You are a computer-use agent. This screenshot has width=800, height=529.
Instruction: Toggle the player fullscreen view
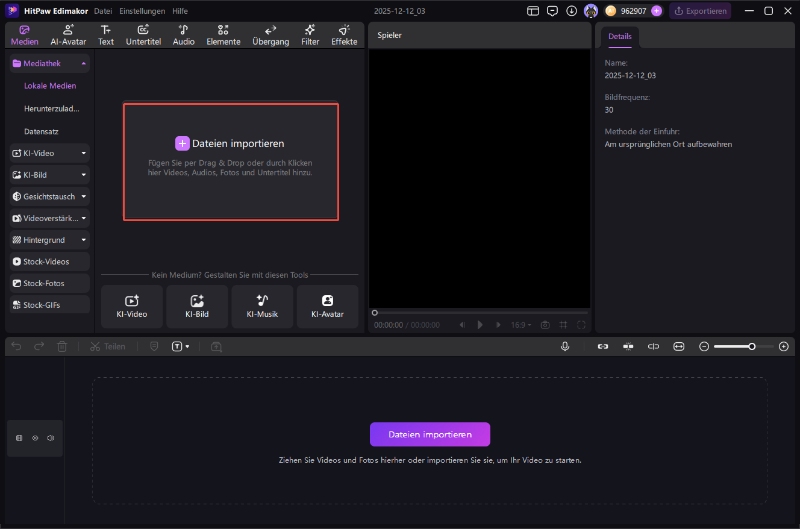click(x=581, y=325)
